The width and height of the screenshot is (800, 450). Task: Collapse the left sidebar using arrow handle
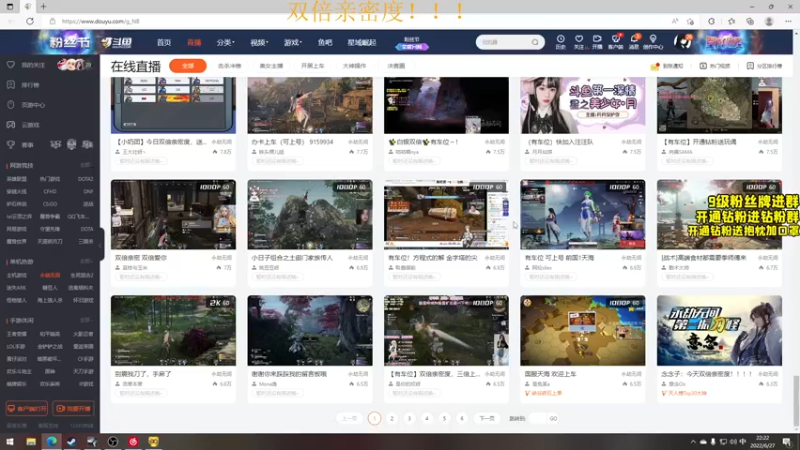pyautogui.click(x=101, y=245)
